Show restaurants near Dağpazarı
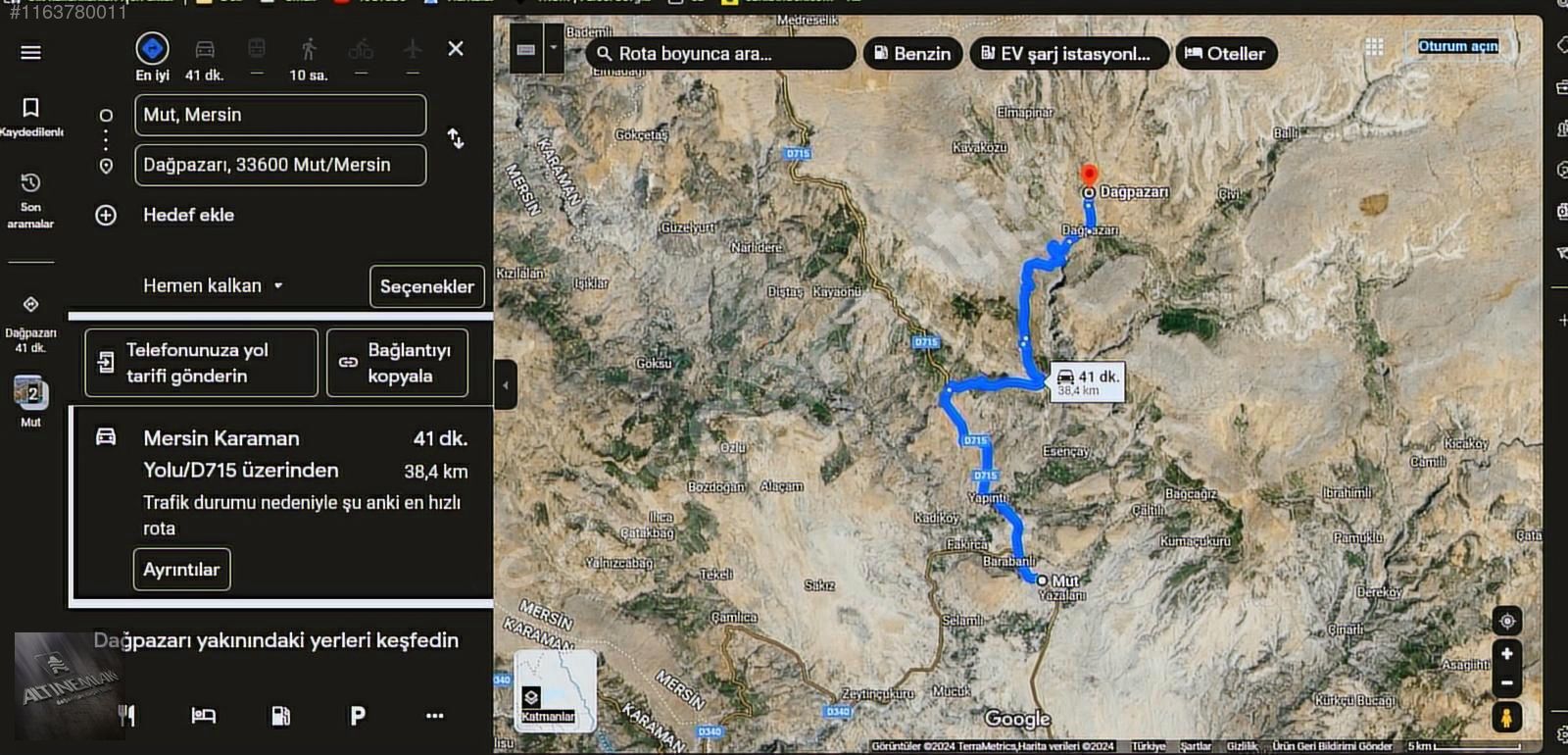 point(127,716)
